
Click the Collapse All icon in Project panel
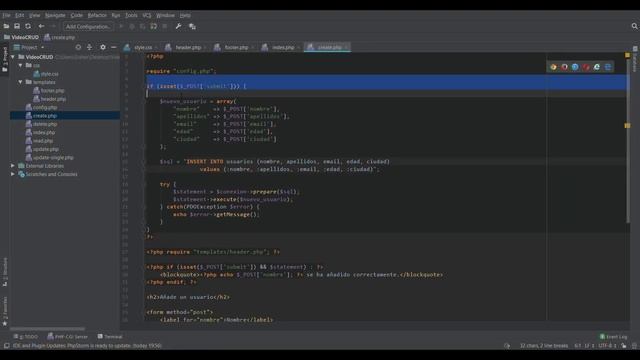[x=89, y=47]
